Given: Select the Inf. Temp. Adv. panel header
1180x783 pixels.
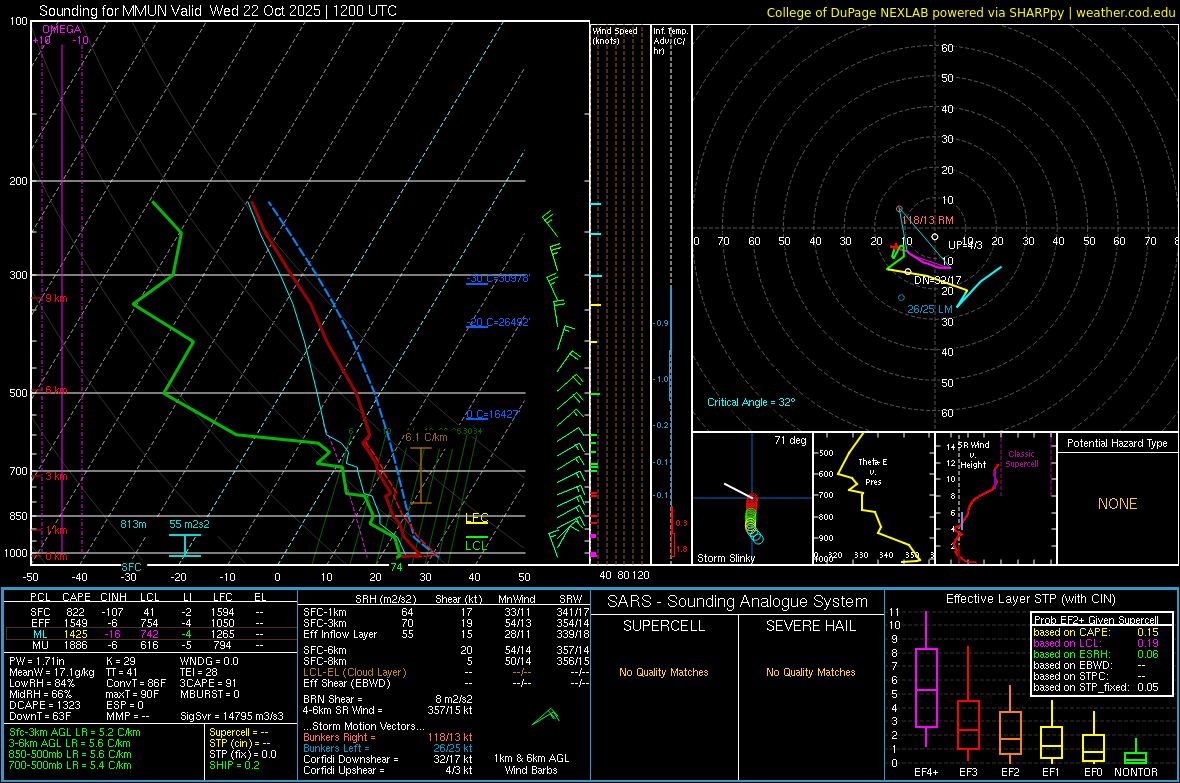Looking at the screenshot, I should coord(670,41).
